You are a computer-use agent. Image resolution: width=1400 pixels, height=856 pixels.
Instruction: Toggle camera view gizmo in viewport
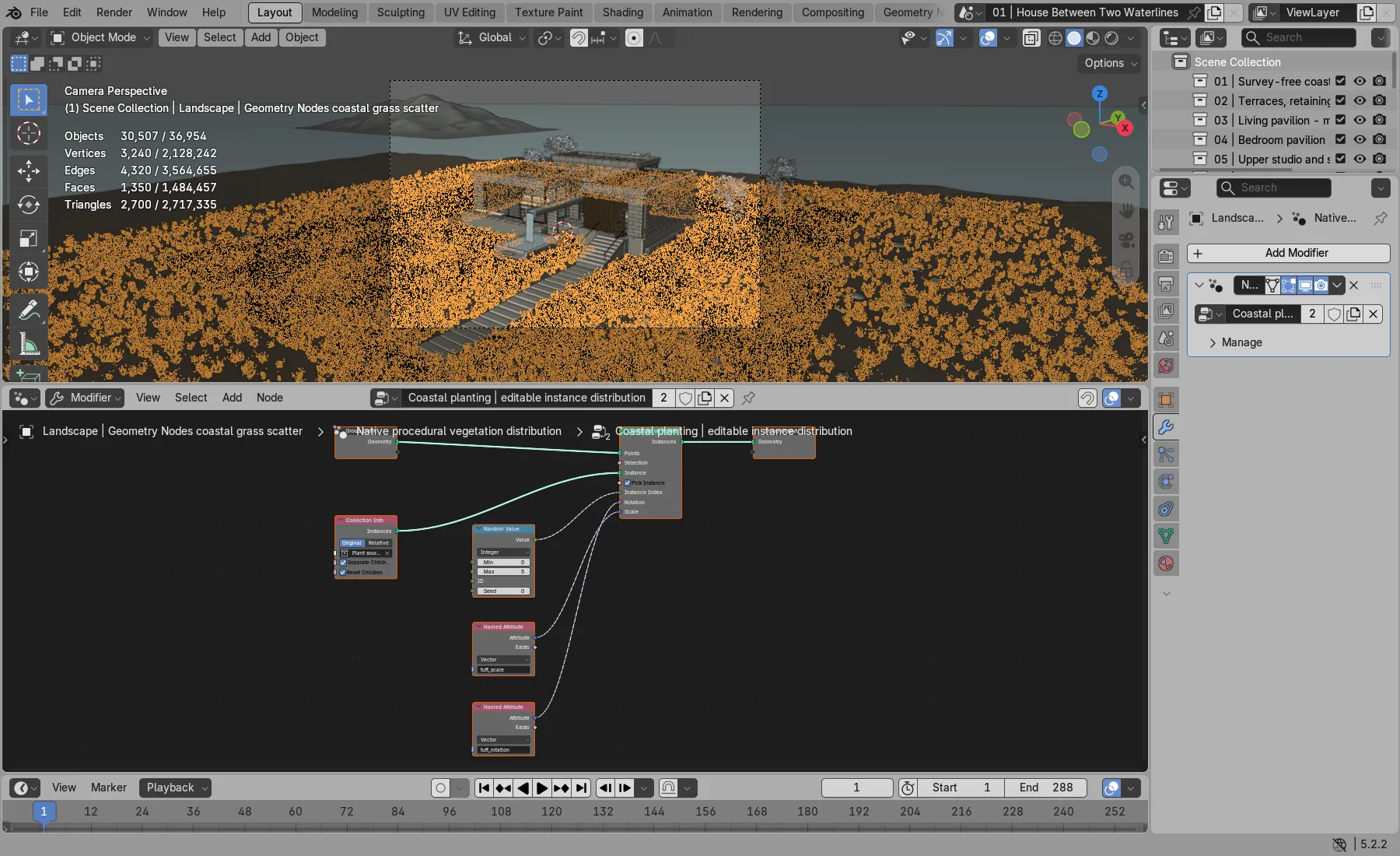click(1126, 240)
